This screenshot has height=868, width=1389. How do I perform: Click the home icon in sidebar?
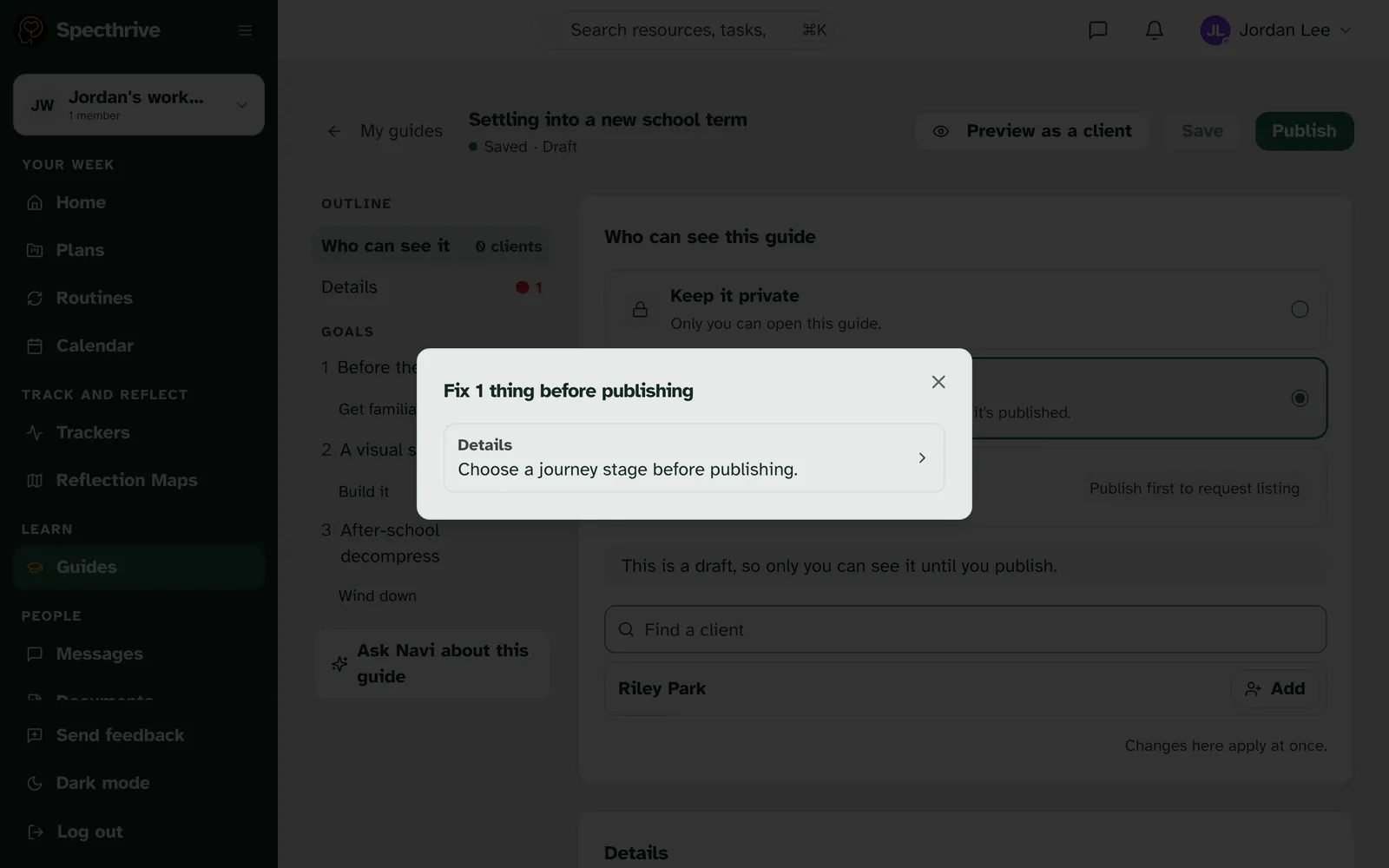tap(35, 202)
